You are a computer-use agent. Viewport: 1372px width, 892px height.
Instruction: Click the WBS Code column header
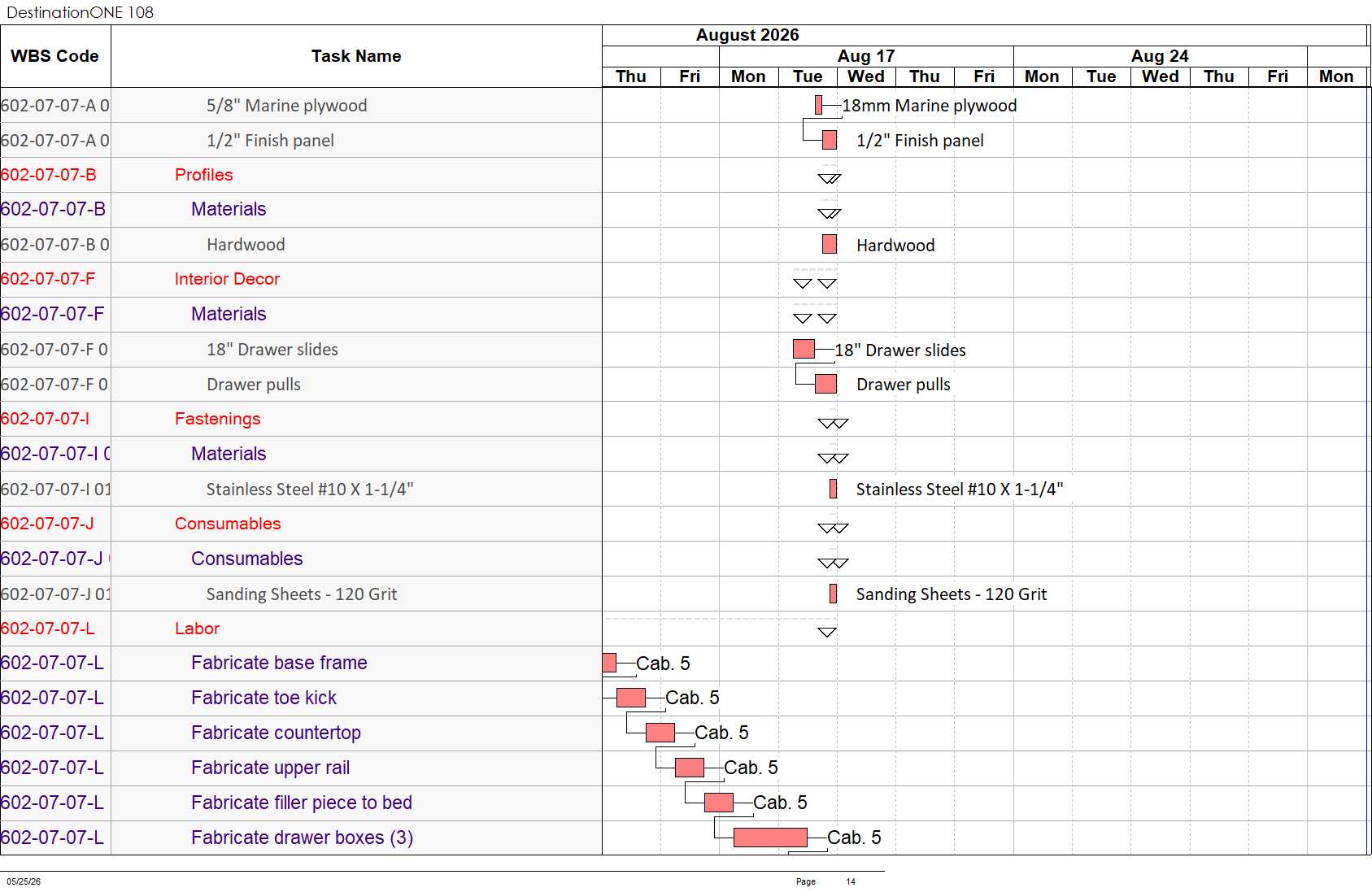point(55,56)
